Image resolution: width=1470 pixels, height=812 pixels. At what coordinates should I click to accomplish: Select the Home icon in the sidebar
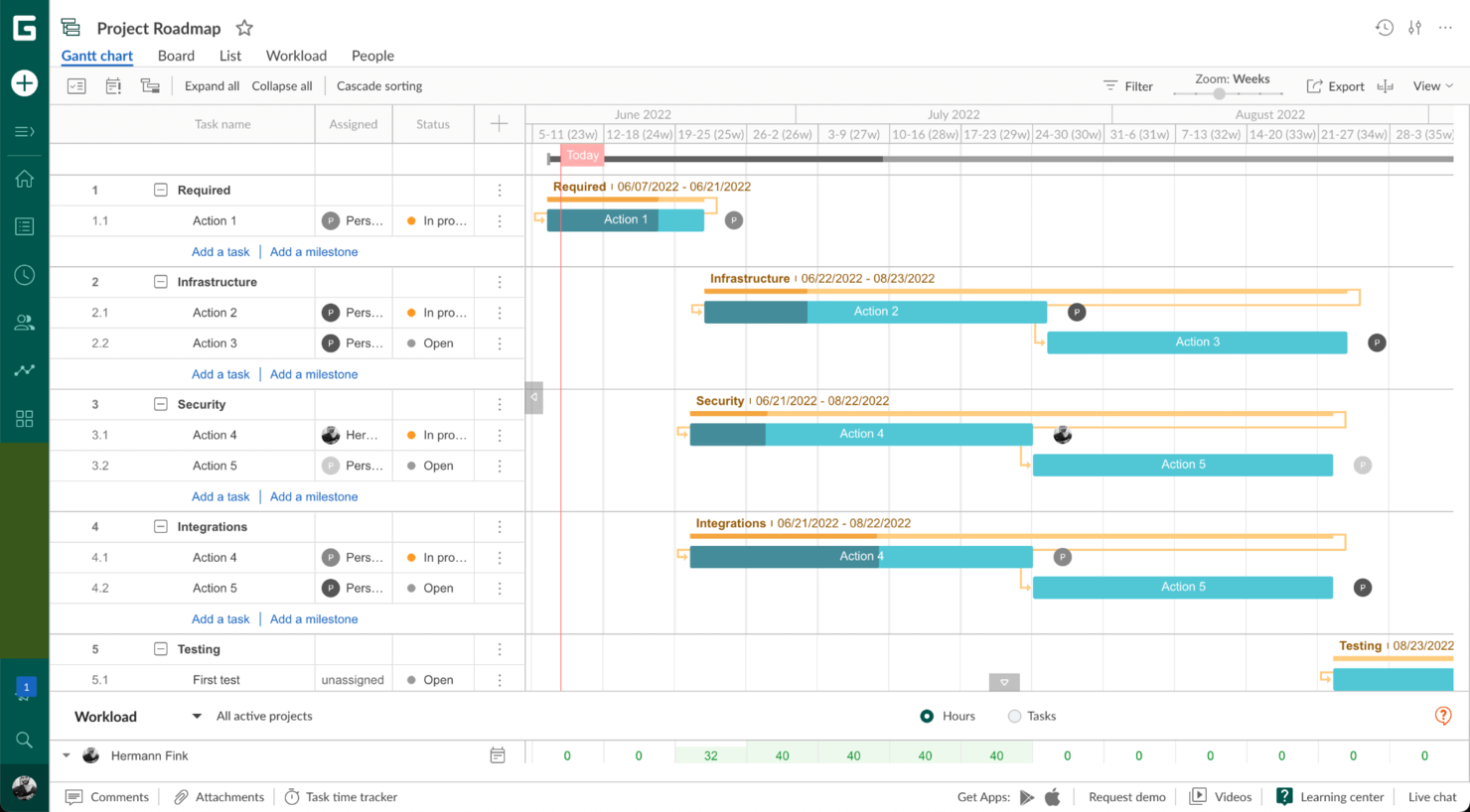pyautogui.click(x=23, y=178)
